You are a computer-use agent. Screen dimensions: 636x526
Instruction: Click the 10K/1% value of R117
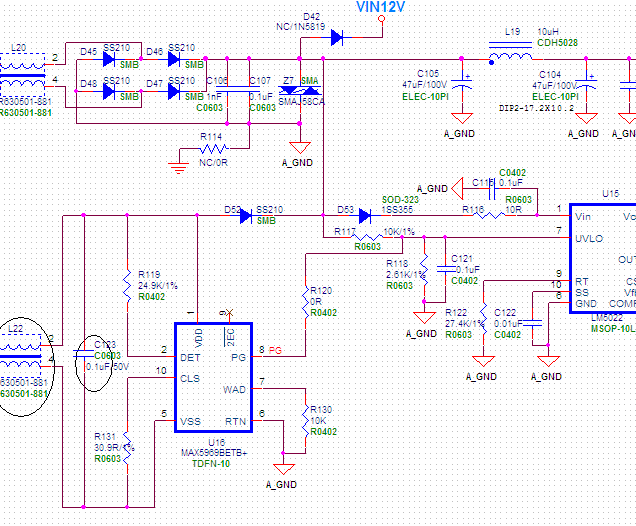pos(399,232)
